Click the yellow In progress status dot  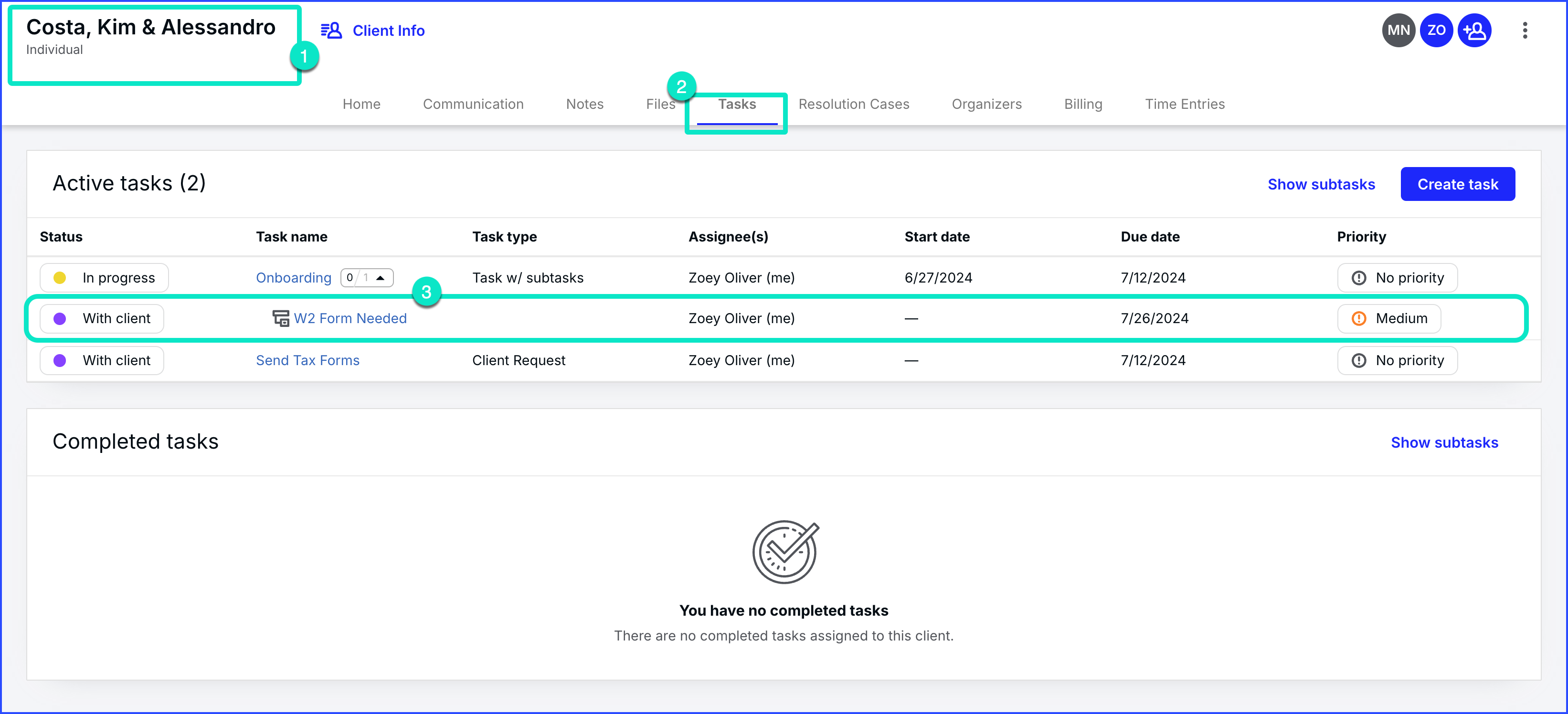coord(60,277)
